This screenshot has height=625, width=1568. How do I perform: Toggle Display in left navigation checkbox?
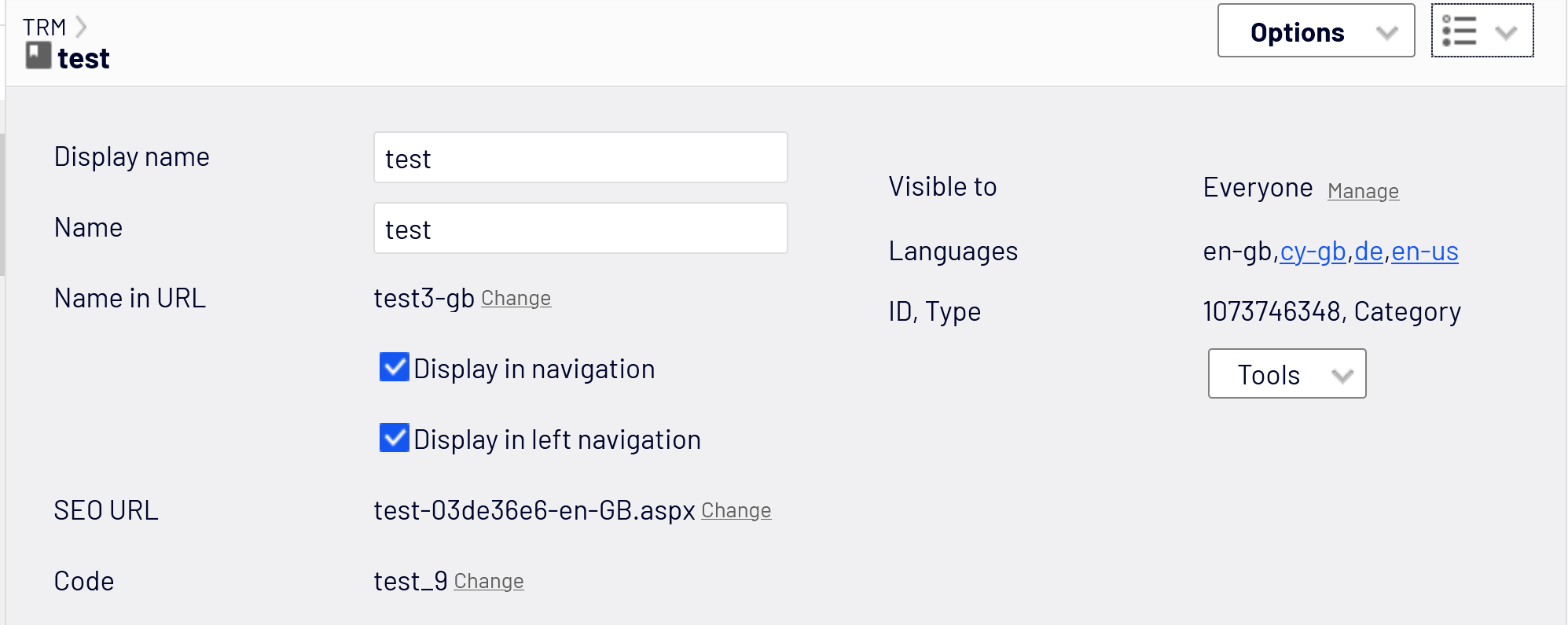click(x=394, y=438)
